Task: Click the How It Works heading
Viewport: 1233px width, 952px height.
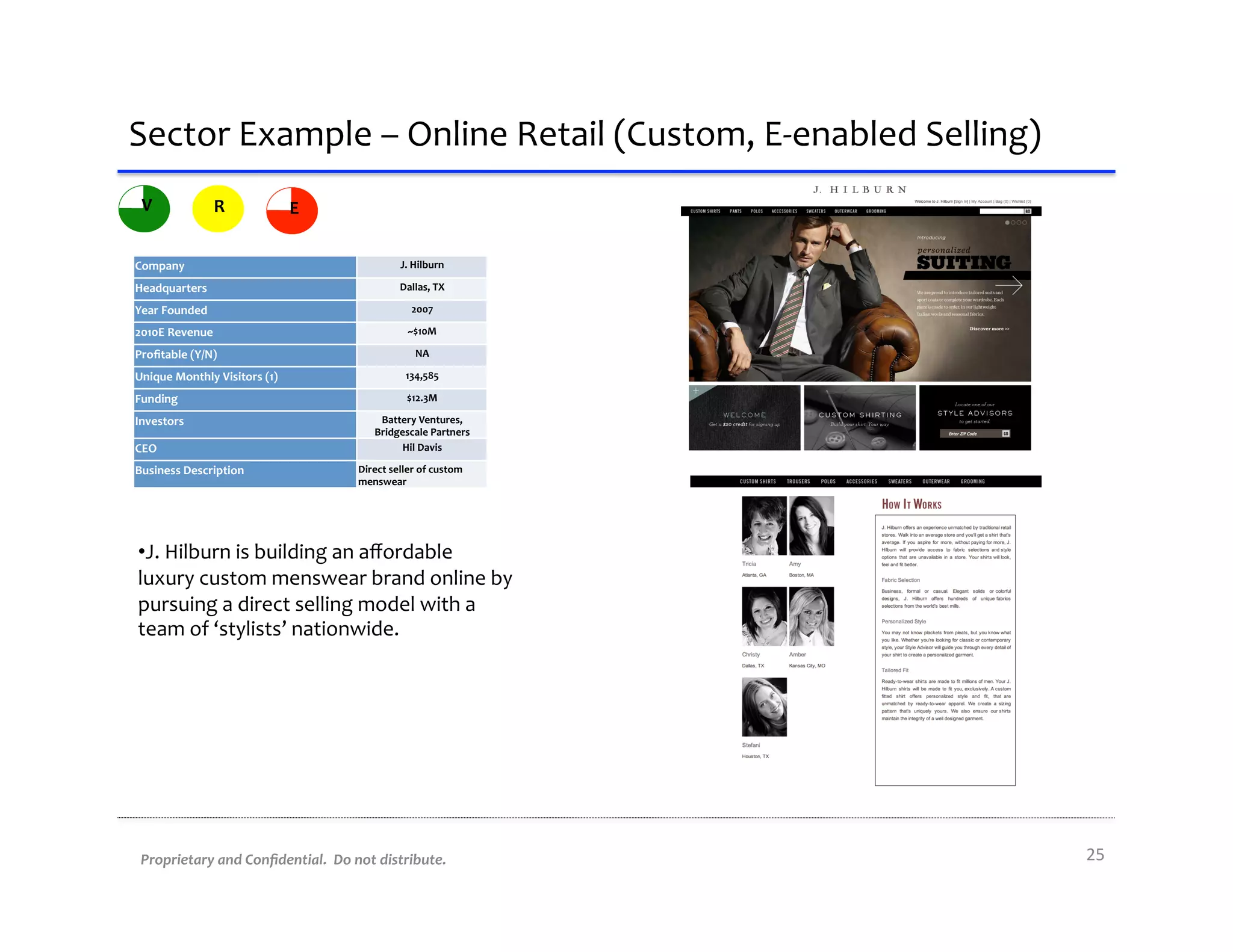Action: tap(912, 504)
